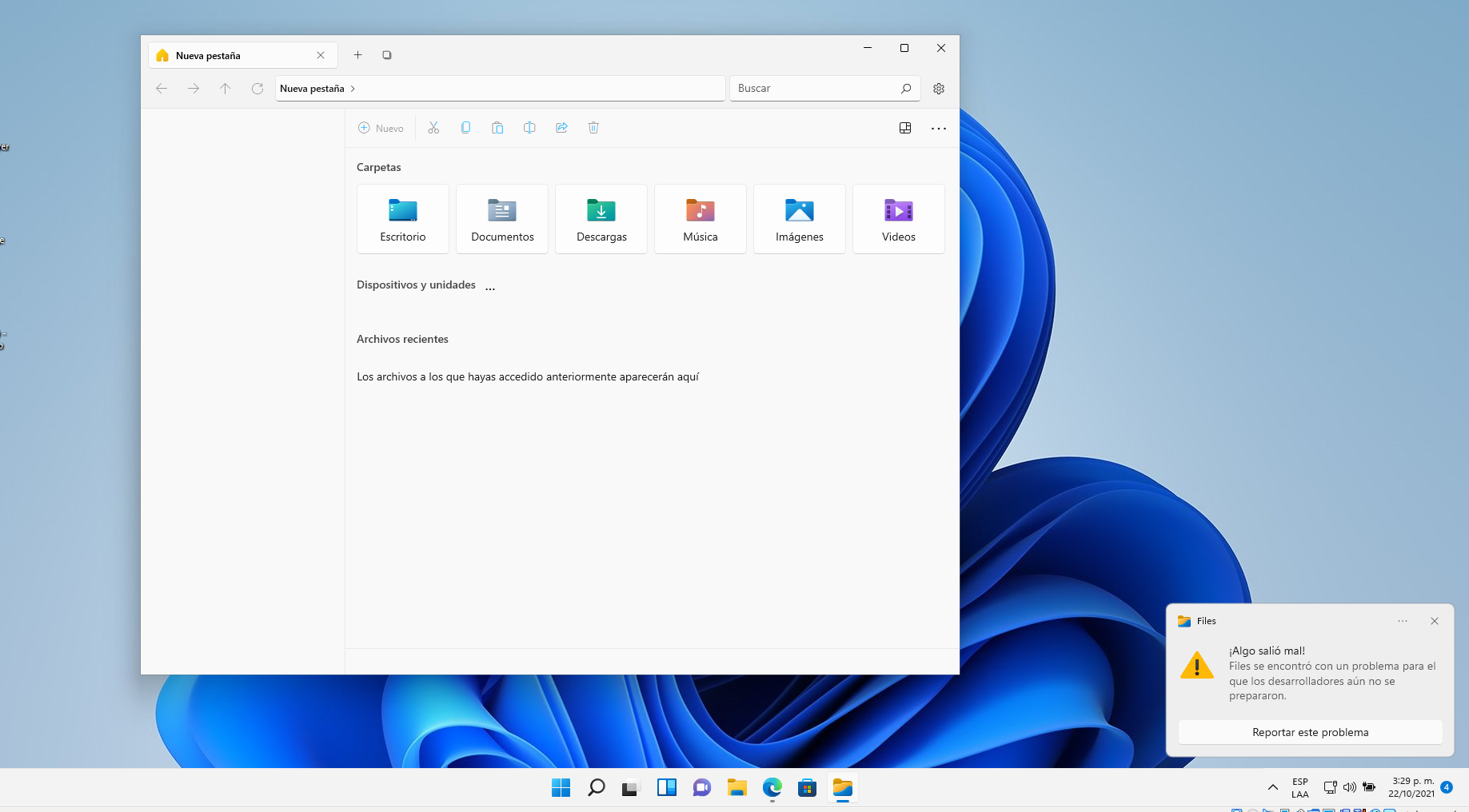Open the toolbar overflow menu
The width and height of the screenshot is (1469, 812).
click(x=938, y=128)
